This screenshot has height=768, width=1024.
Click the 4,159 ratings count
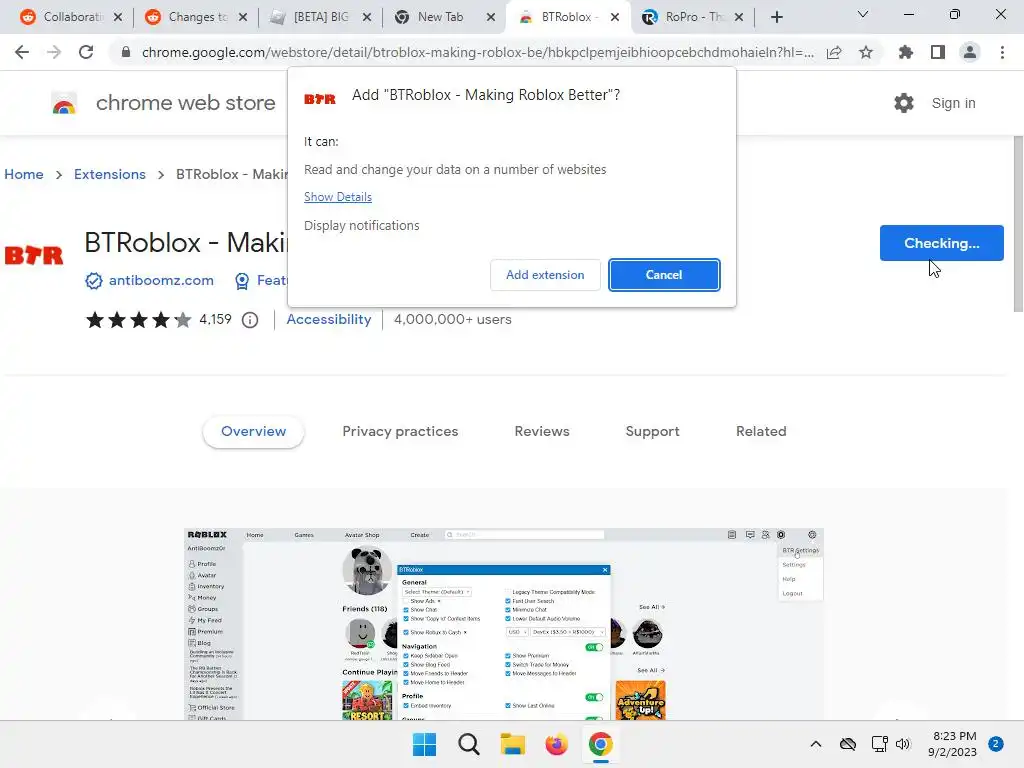click(x=216, y=320)
